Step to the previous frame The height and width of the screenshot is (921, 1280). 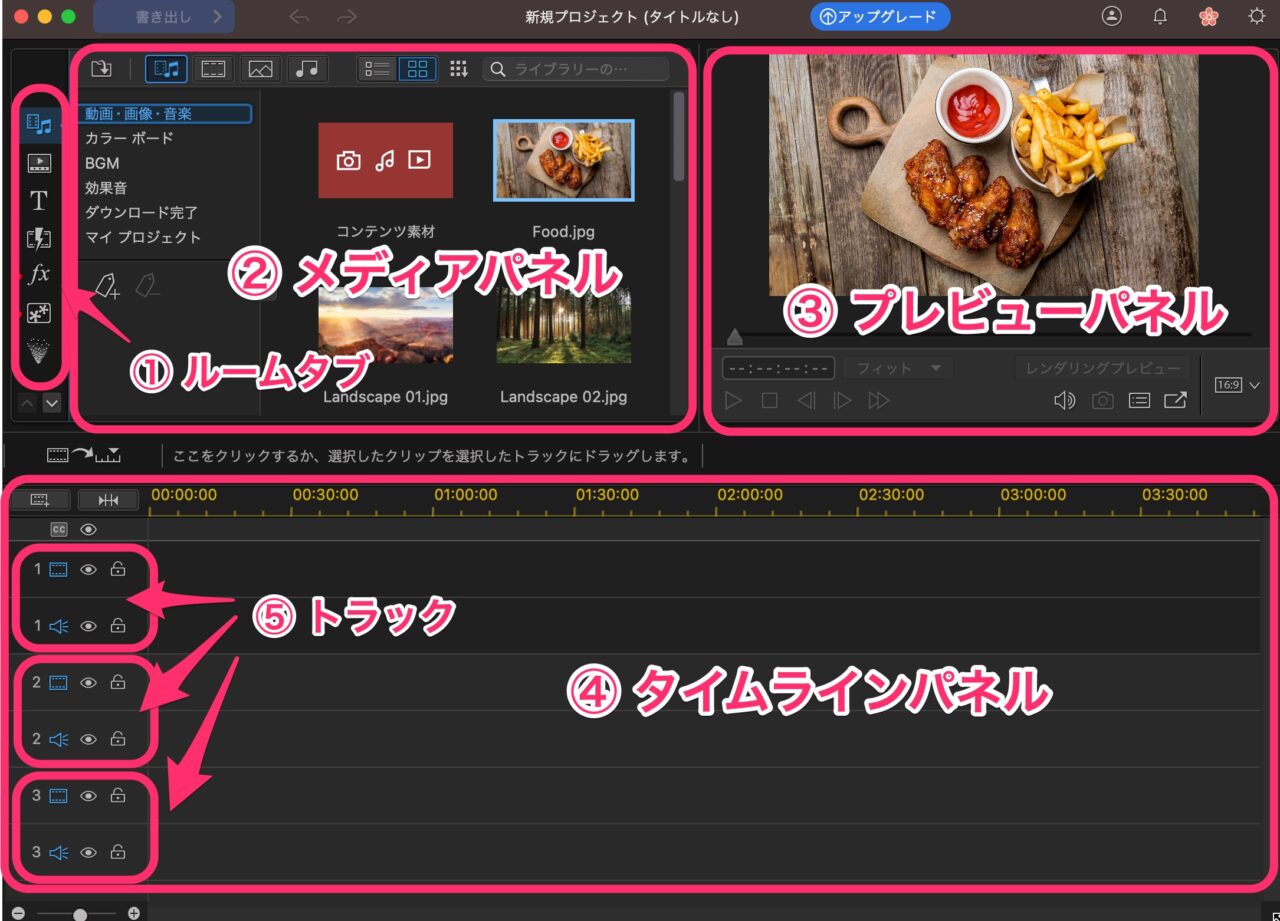[805, 401]
